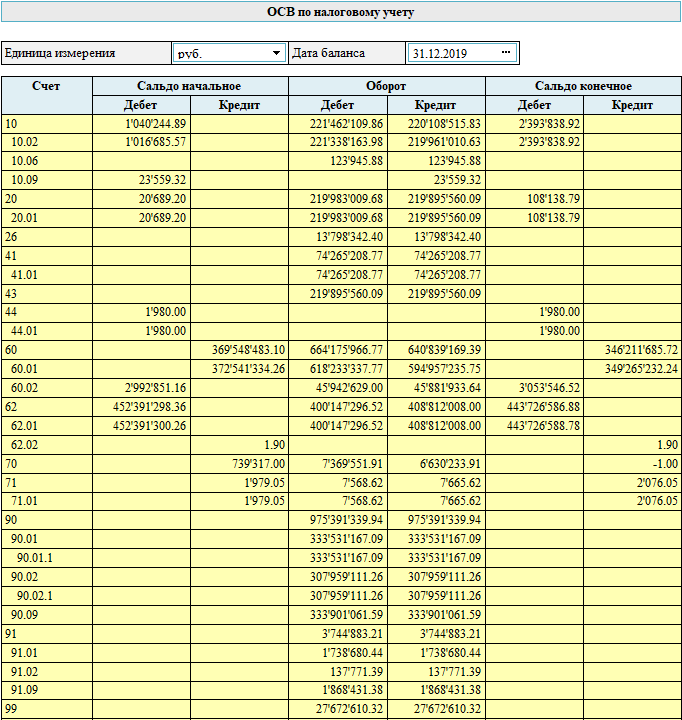Select account row 90.09
682x720 pixels.
pos(341,615)
